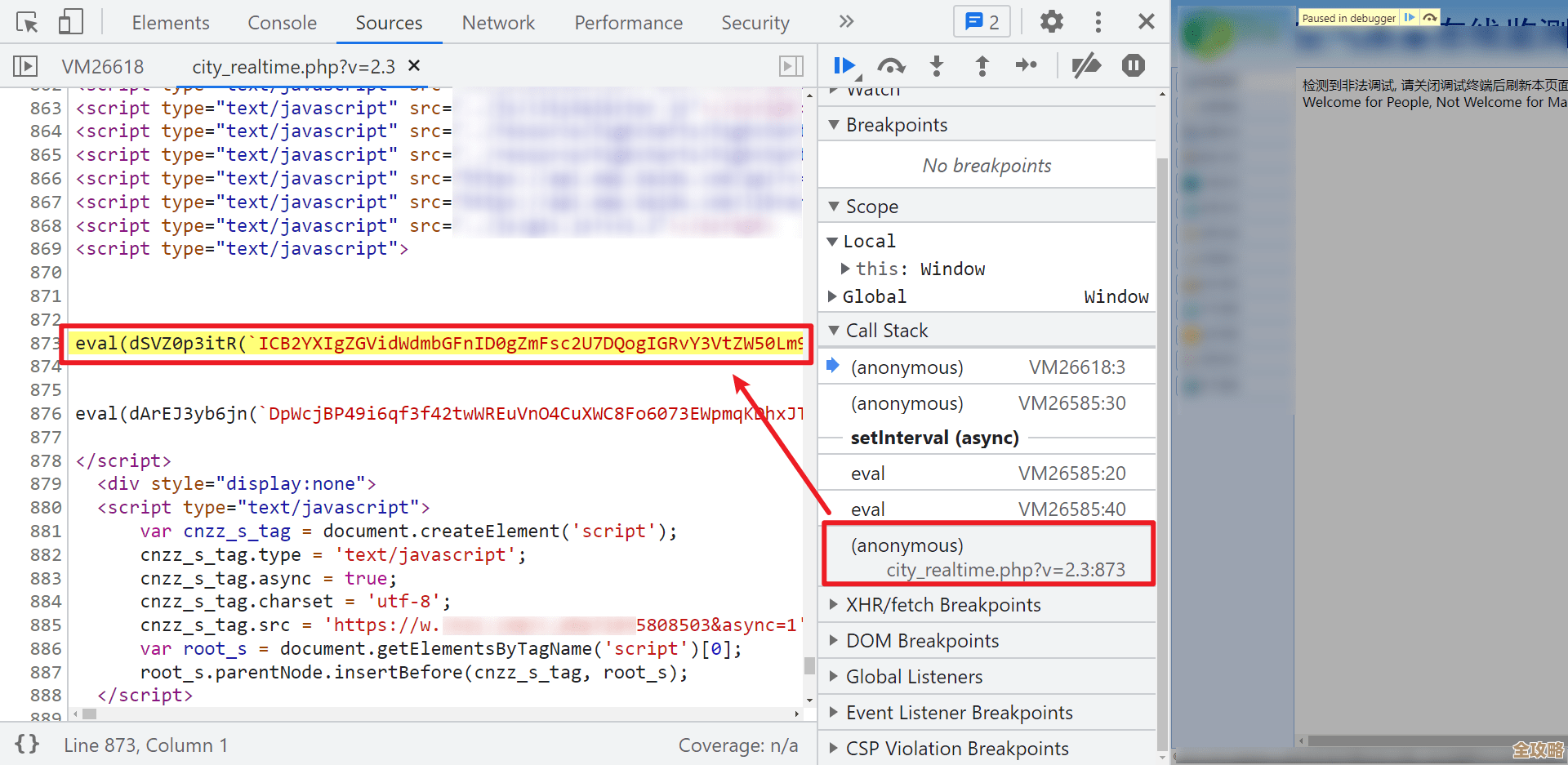Close the city_realtime.php file tab

414,65
